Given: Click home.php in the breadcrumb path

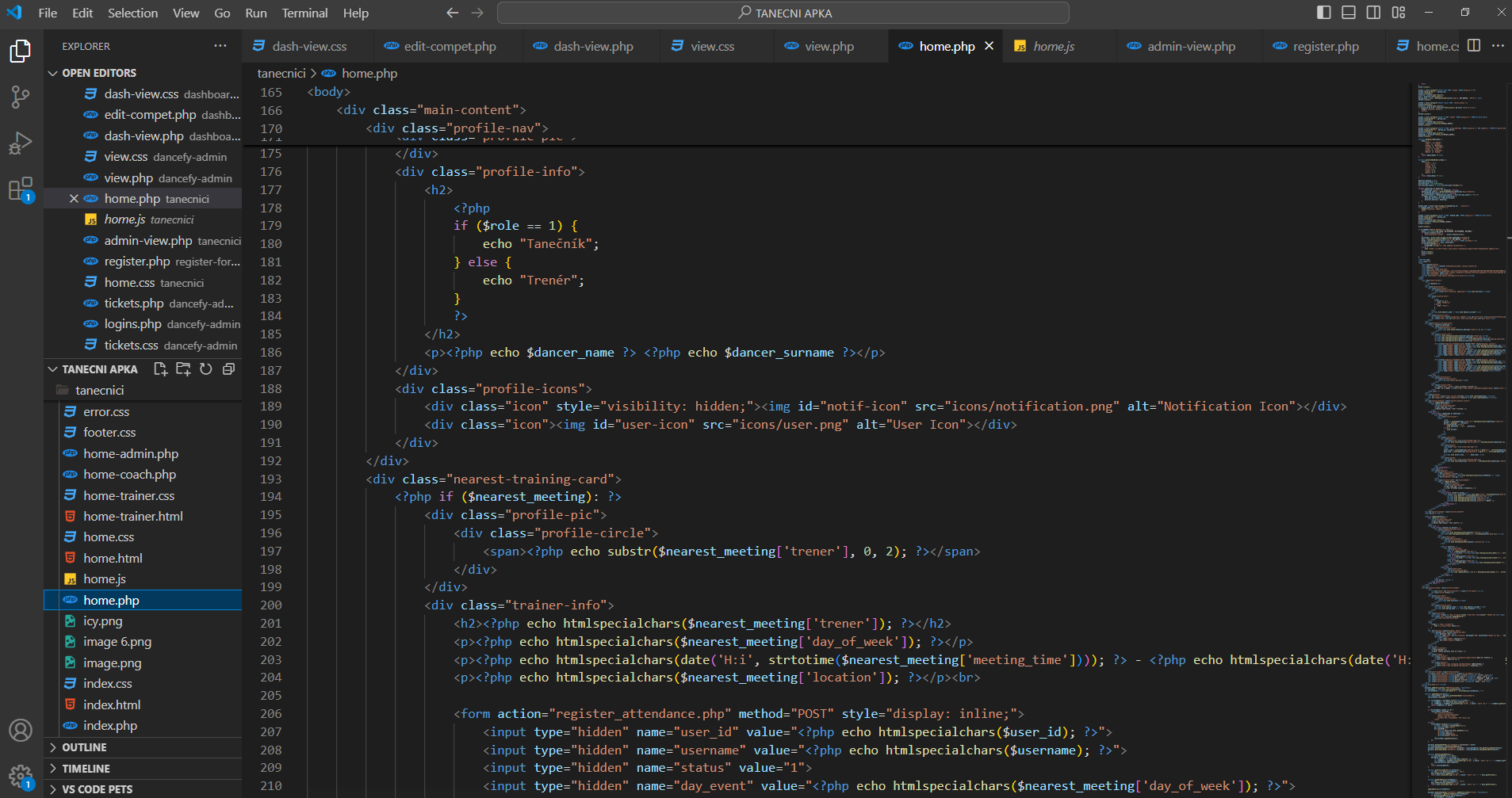Looking at the screenshot, I should 369,73.
